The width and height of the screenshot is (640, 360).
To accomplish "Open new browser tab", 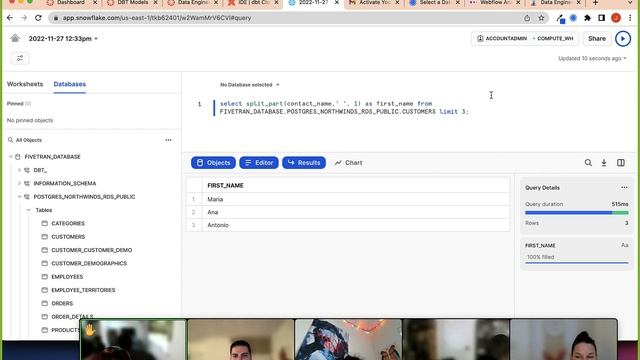I will point(596,3).
